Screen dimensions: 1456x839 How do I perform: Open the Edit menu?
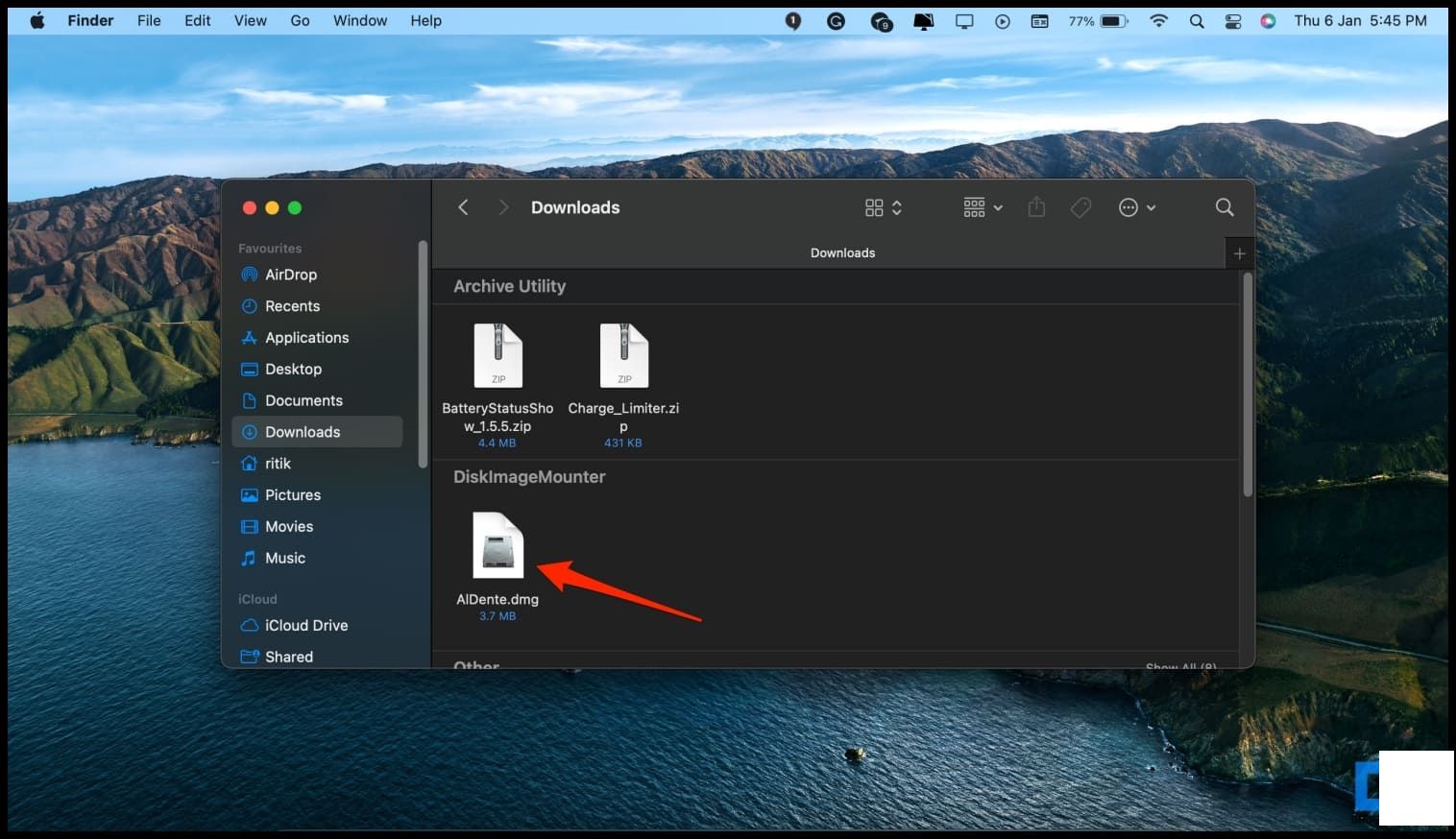coord(198,20)
